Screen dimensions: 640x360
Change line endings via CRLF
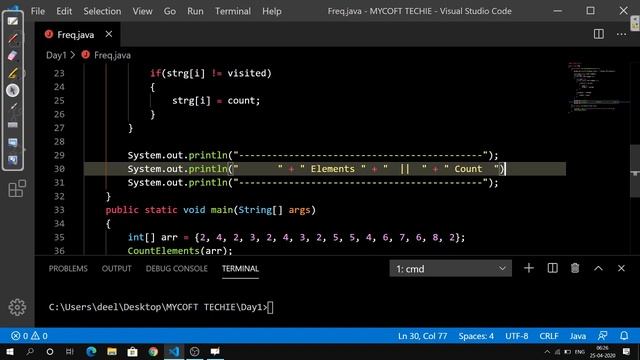[x=549, y=336]
